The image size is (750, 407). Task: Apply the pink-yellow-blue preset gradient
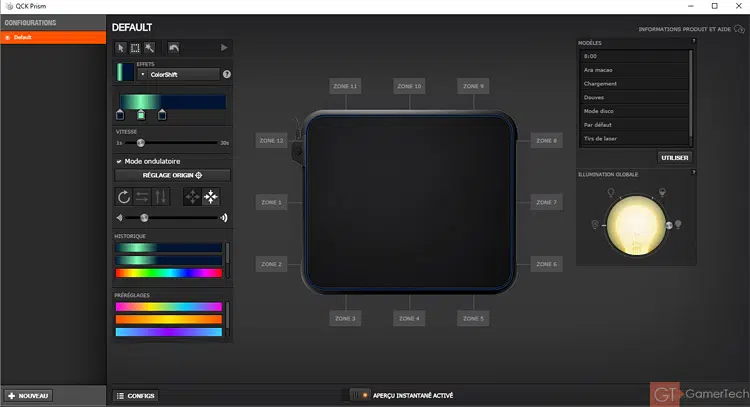(169, 307)
